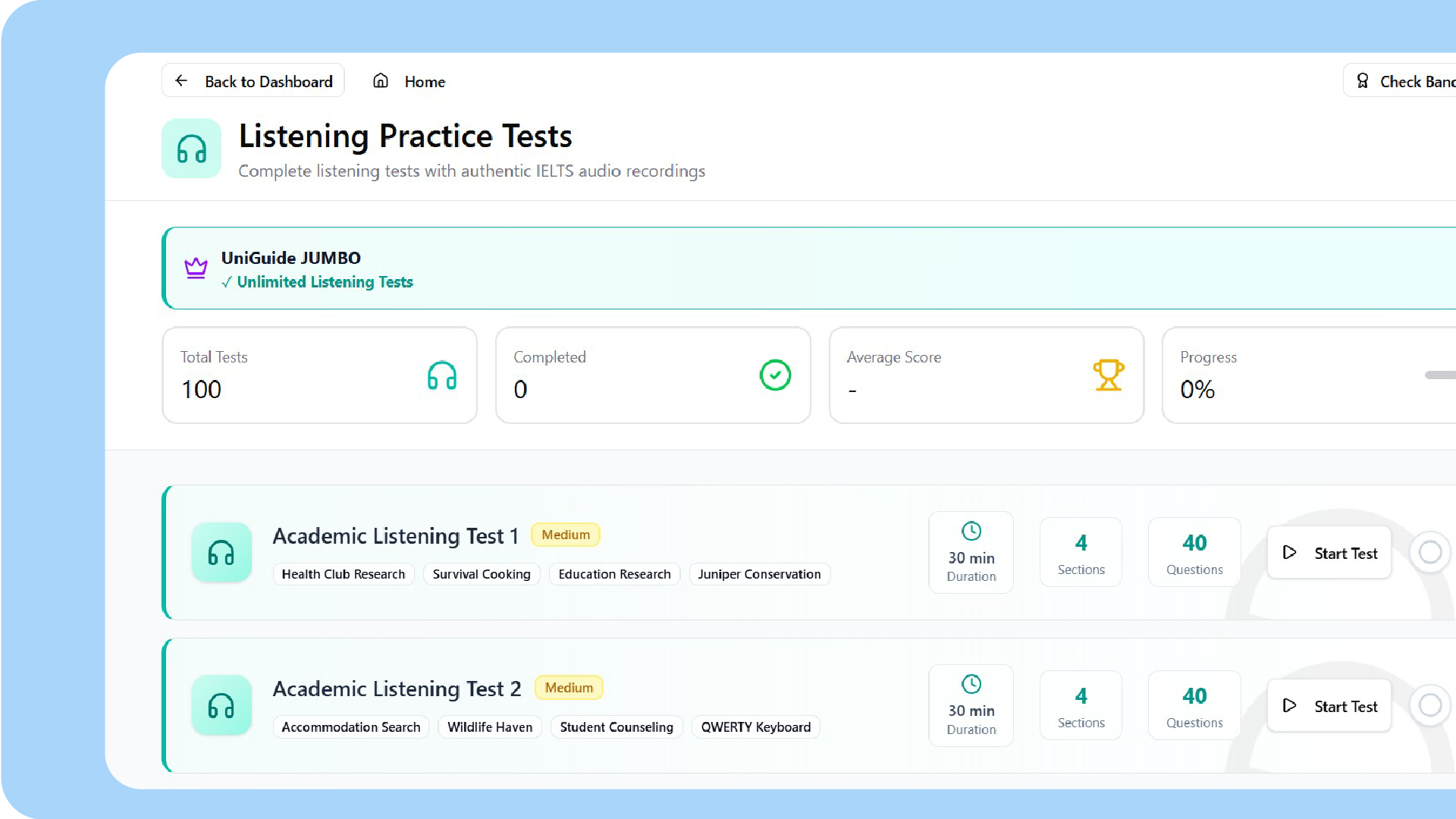Click the Back to Dashboard button
The image size is (1456, 819).
[x=253, y=80]
